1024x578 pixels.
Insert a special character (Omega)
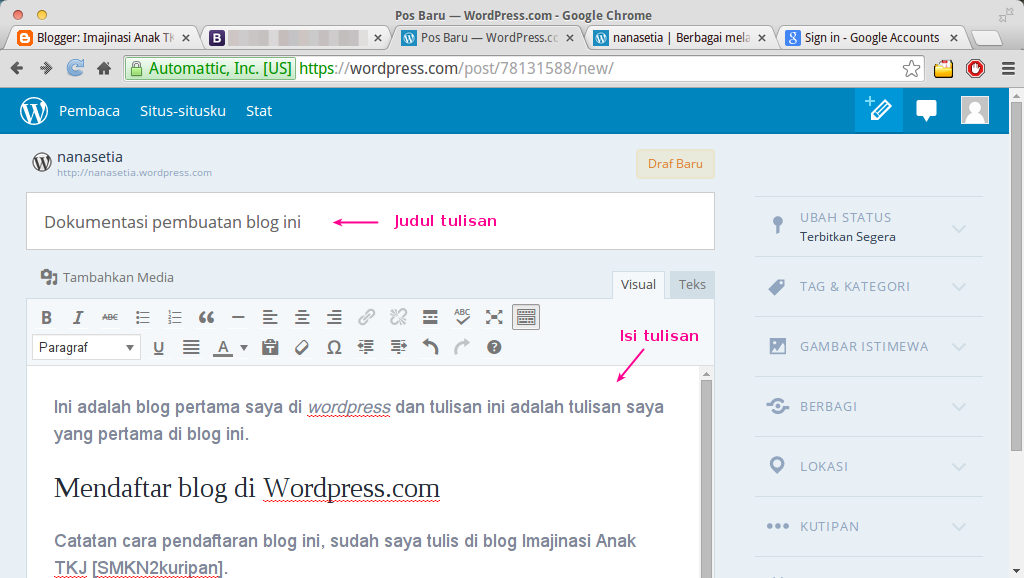334,347
